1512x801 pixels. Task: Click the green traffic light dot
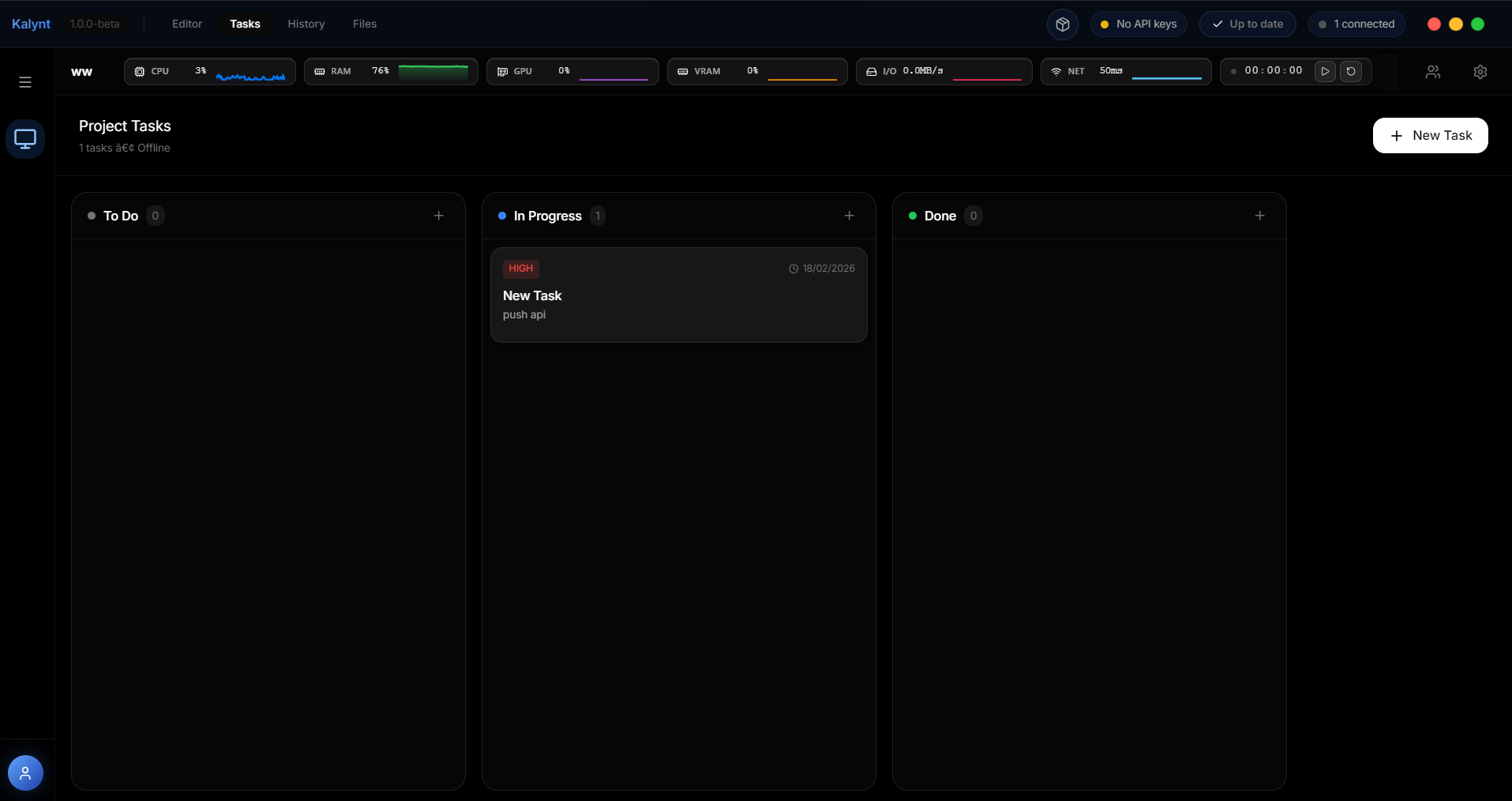(x=1478, y=24)
